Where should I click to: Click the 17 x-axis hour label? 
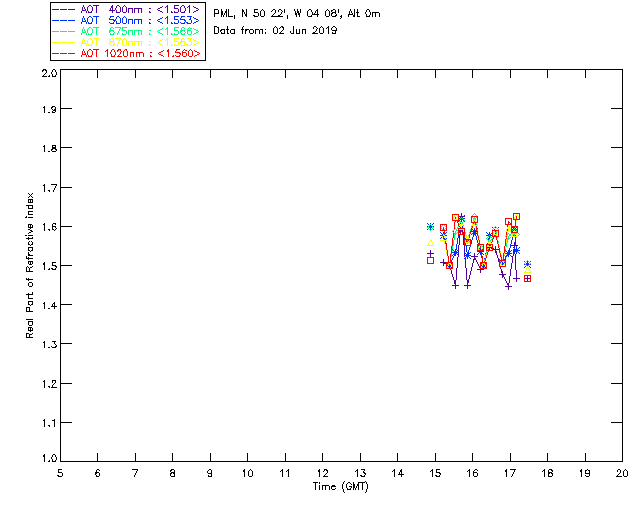510,473
